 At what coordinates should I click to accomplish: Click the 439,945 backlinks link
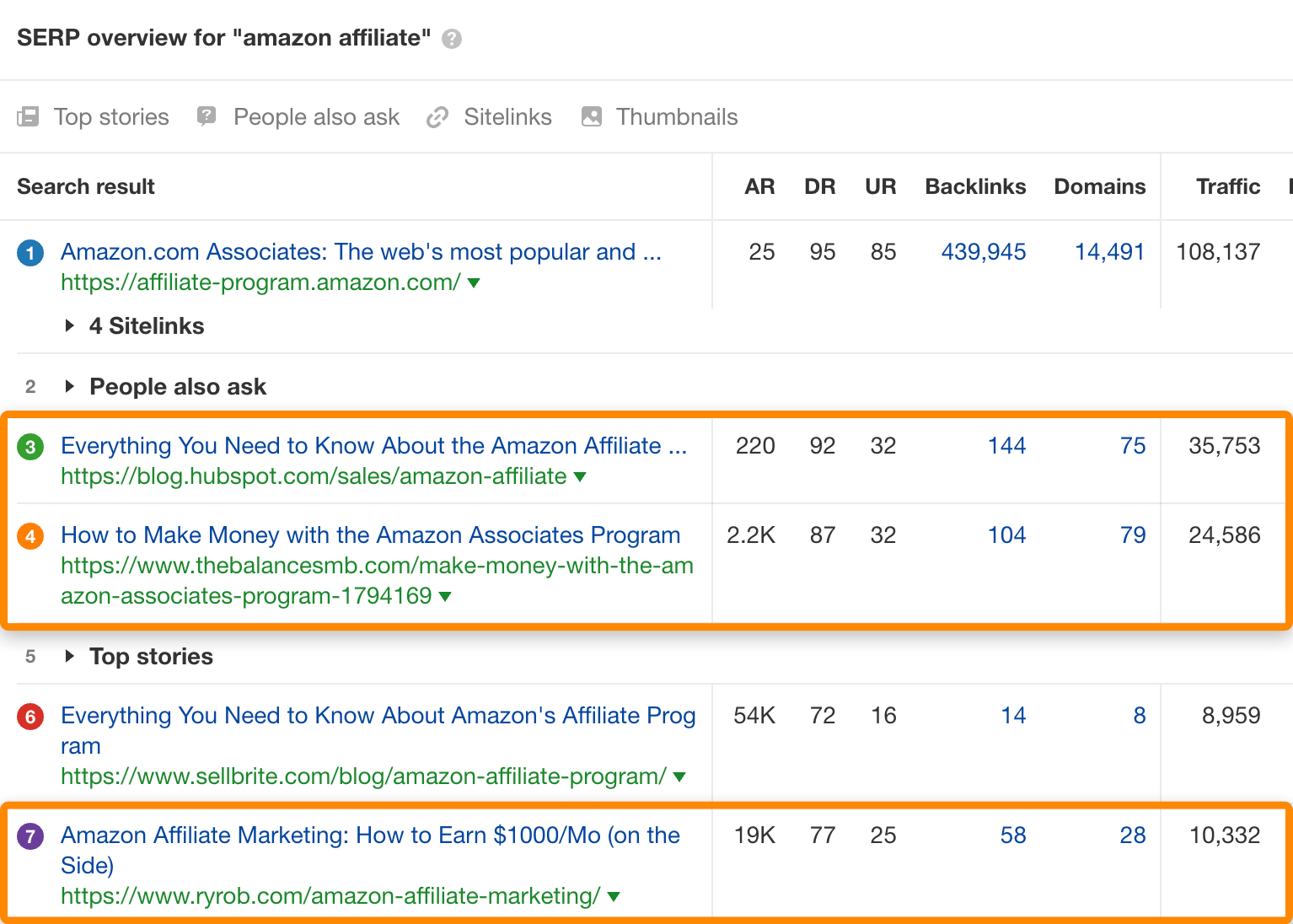click(x=983, y=252)
